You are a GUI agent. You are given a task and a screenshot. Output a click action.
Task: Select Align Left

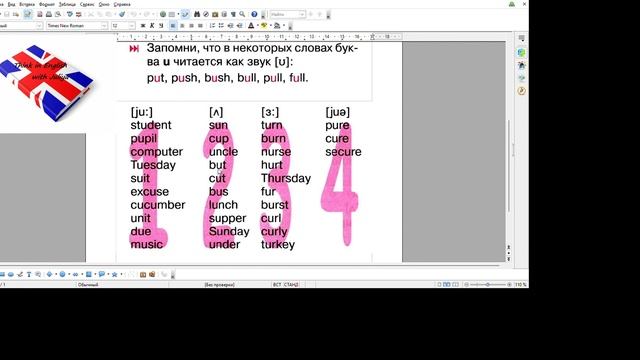[x=173, y=25]
